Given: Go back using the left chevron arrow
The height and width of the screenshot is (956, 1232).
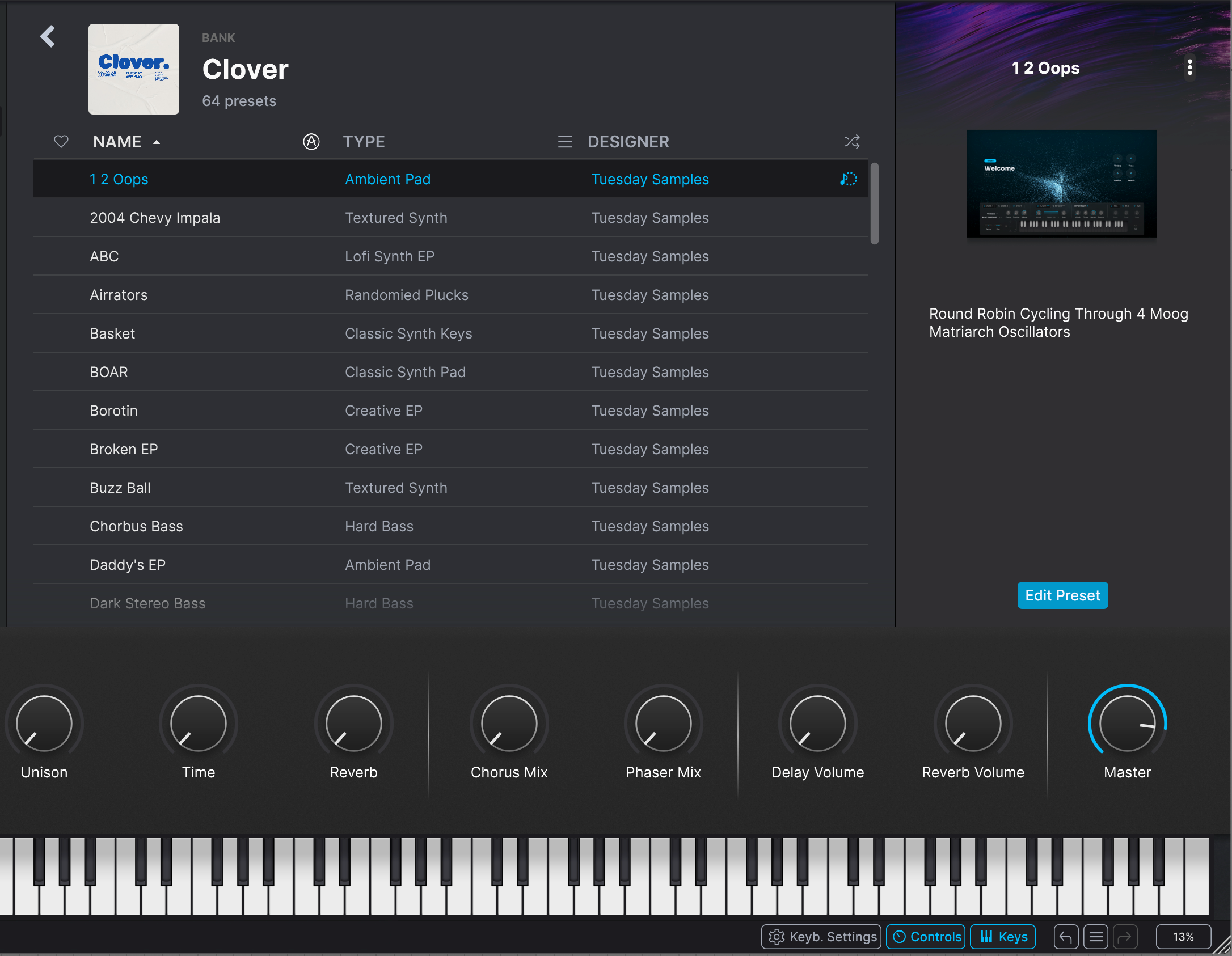Looking at the screenshot, I should 48,37.
